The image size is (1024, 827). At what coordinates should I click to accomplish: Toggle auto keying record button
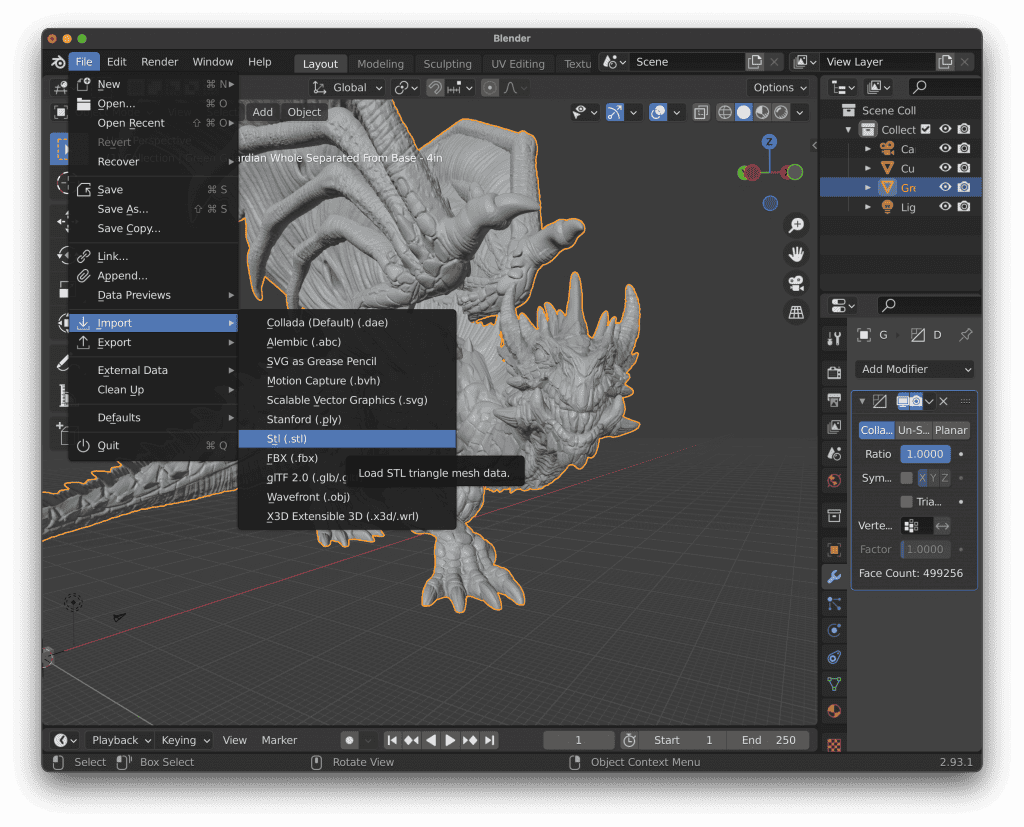(x=349, y=740)
